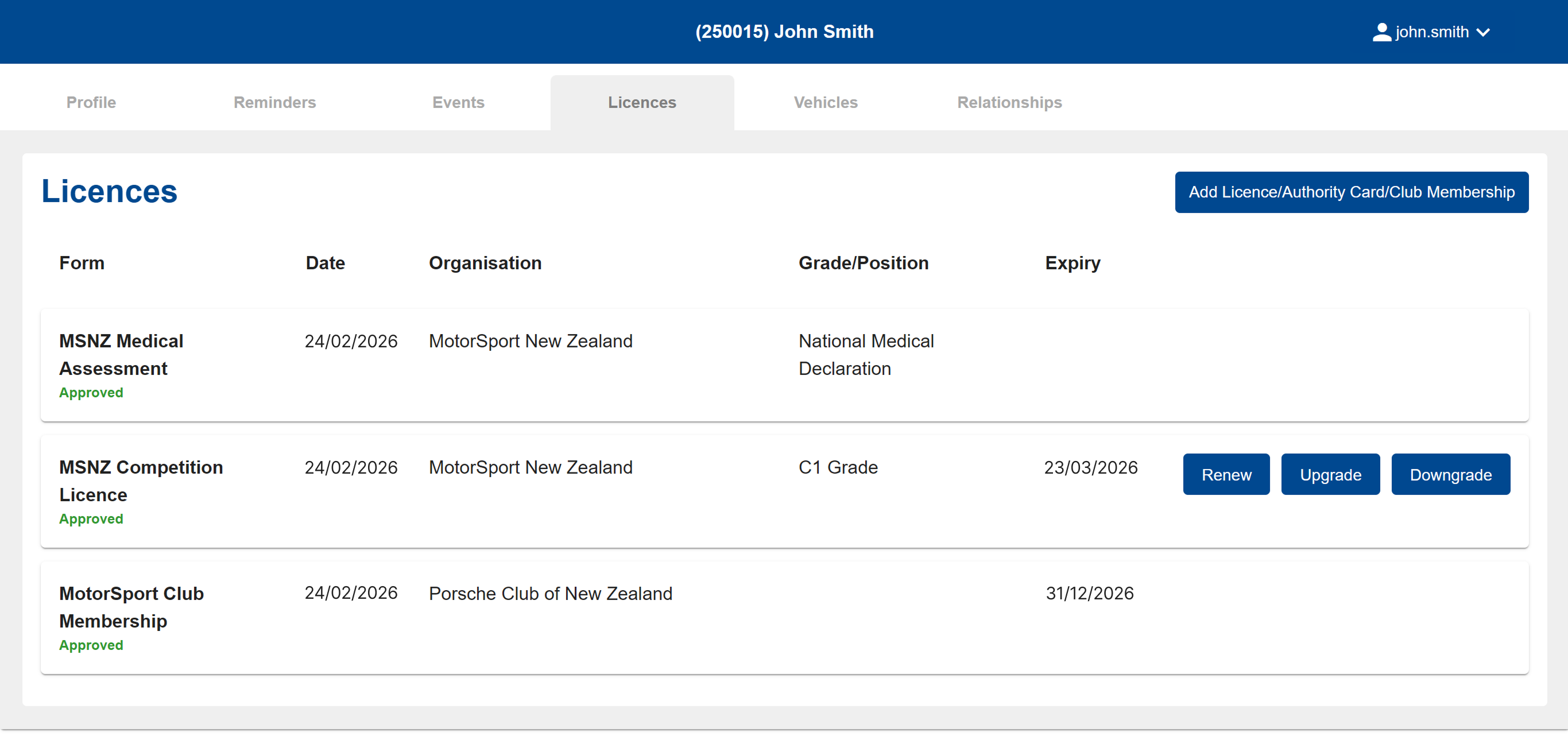Renew the MSNZ Competition Licence
The image size is (1568, 736).
pyautogui.click(x=1226, y=474)
